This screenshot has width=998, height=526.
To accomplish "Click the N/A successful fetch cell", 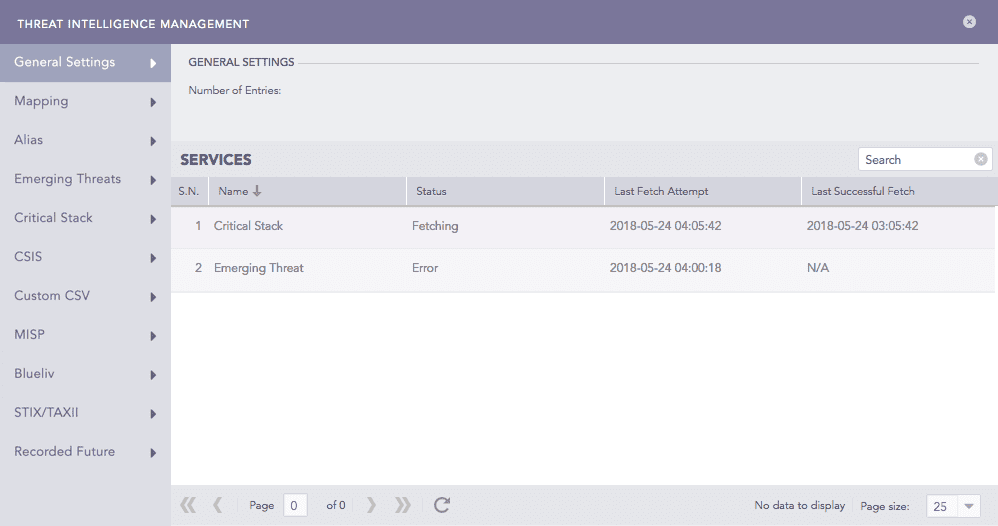I will point(818,268).
